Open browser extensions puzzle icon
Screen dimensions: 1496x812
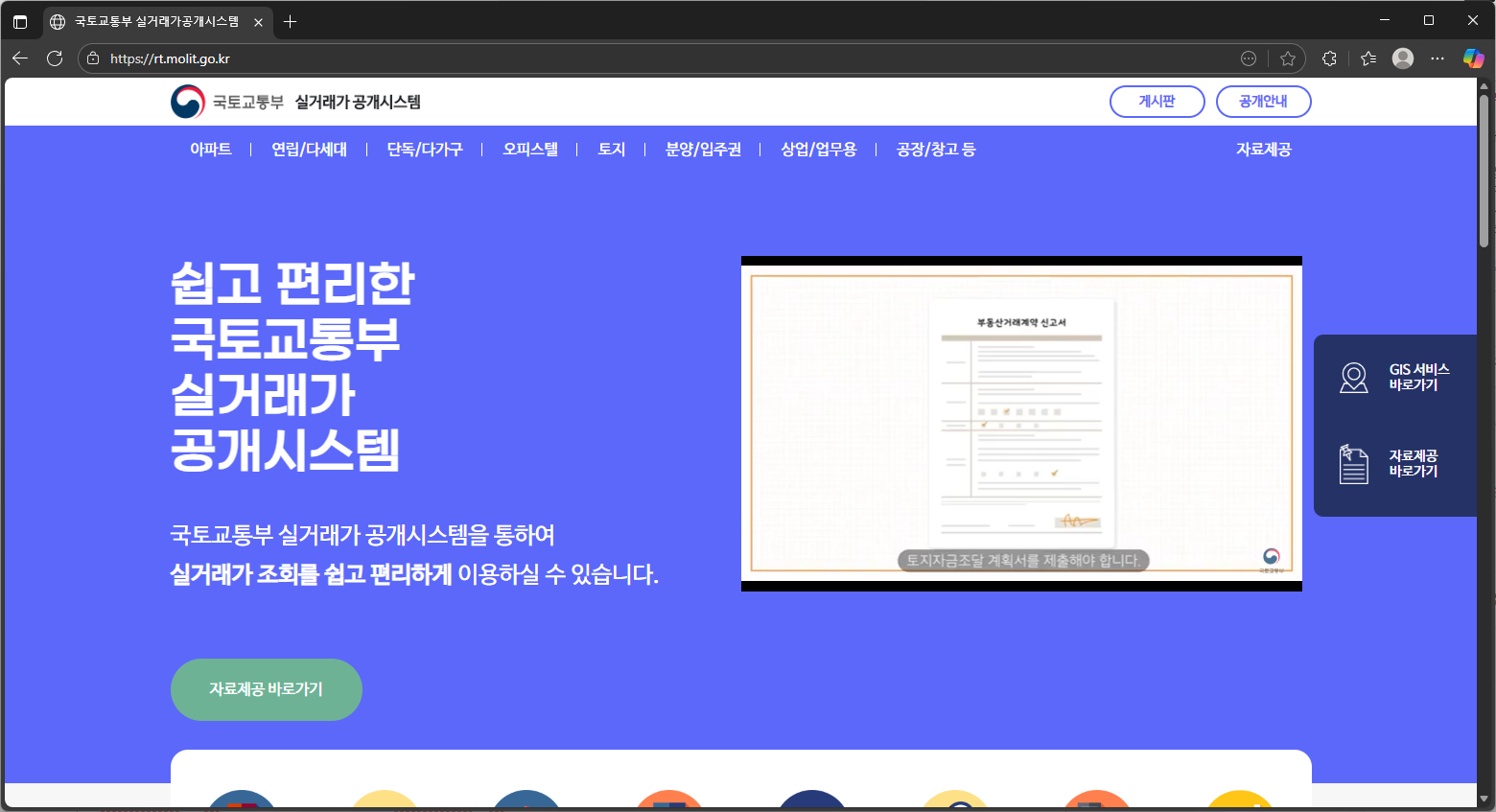click(1329, 58)
